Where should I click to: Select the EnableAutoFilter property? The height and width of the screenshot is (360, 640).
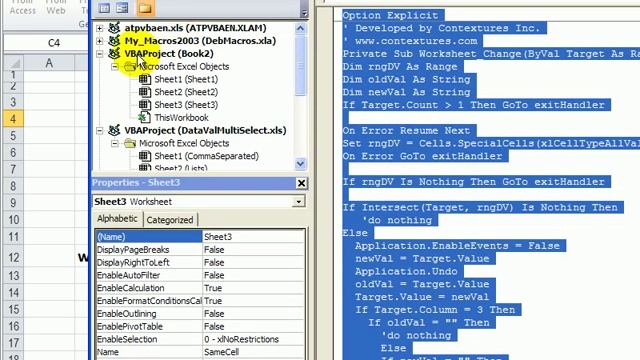click(x=149, y=276)
